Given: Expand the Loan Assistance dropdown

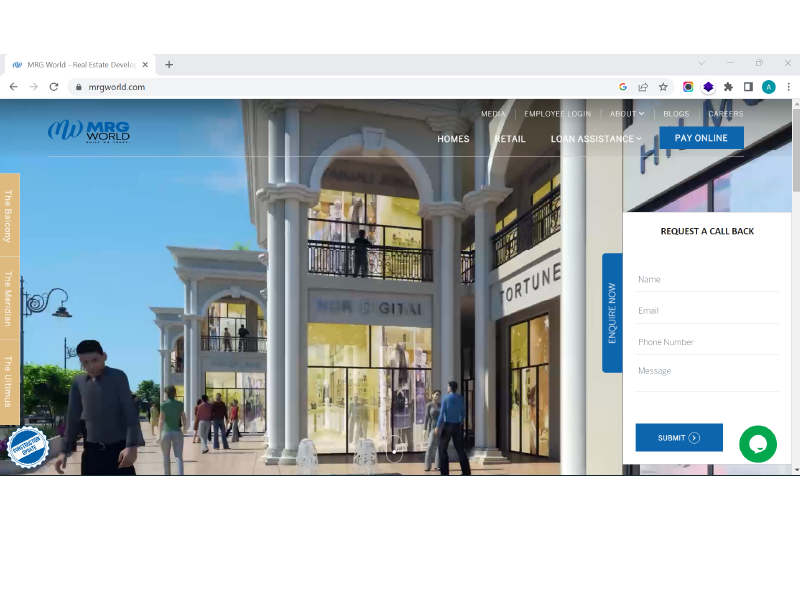Looking at the screenshot, I should [x=596, y=139].
